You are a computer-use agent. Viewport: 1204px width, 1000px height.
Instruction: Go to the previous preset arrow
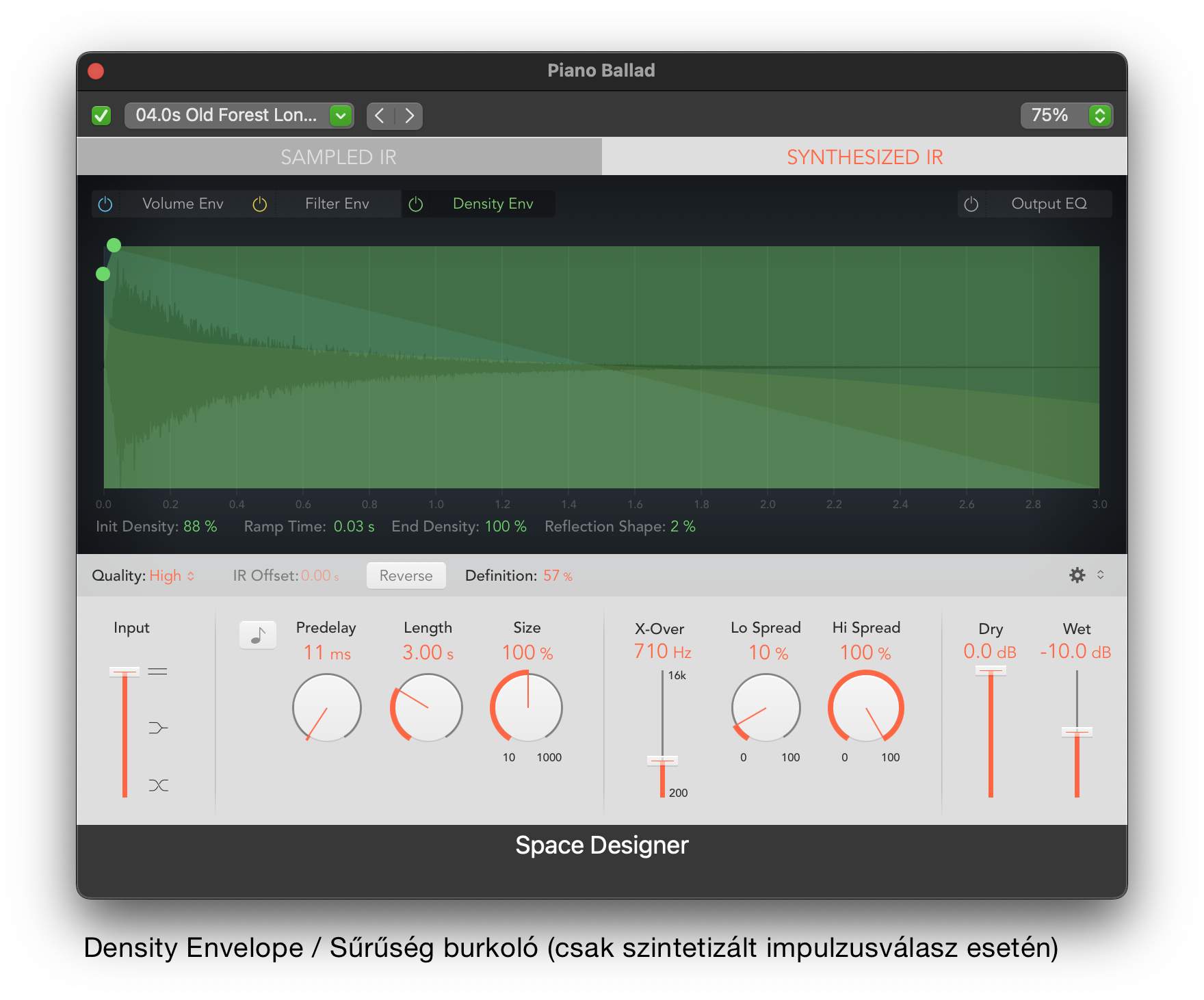coord(380,116)
